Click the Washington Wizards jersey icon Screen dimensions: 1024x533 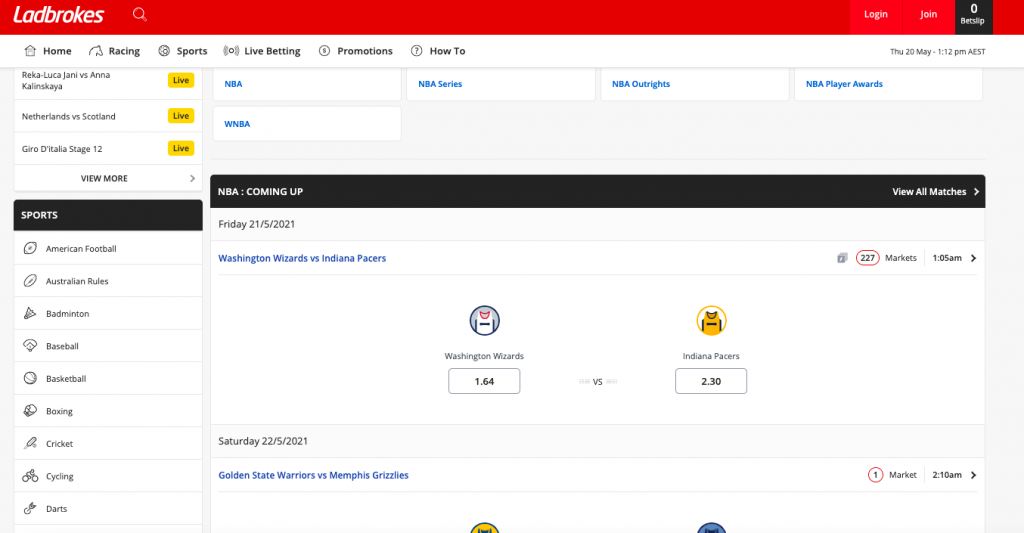pyautogui.click(x=485, y=321)
